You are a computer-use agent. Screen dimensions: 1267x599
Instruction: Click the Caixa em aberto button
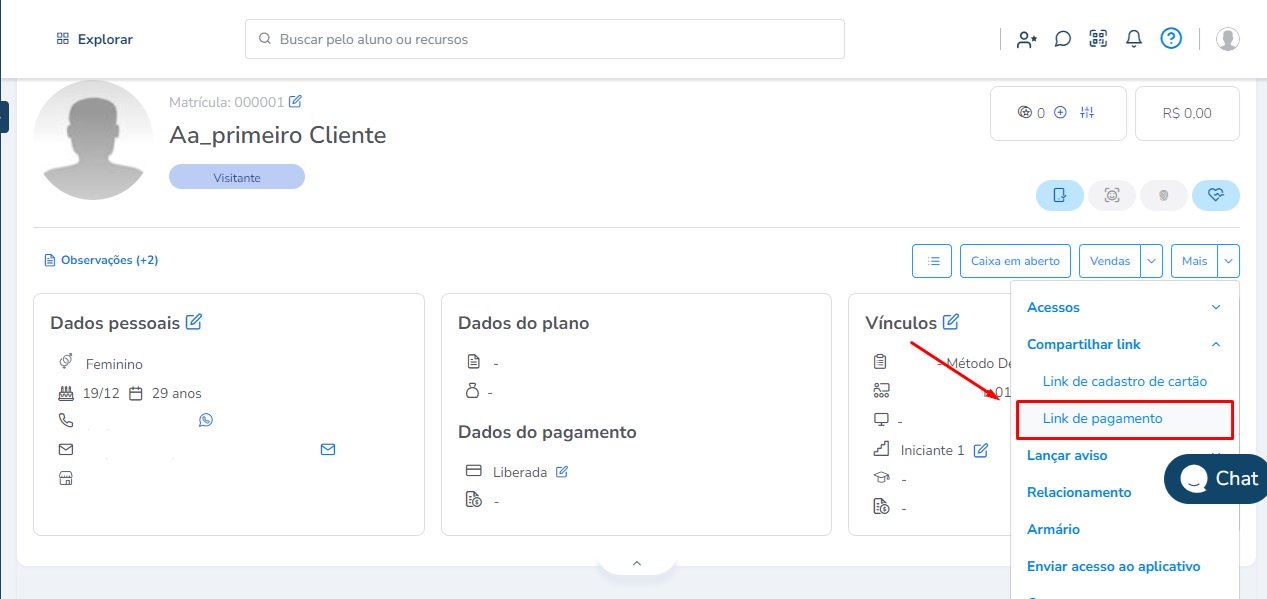click(x=1015, y=261)
